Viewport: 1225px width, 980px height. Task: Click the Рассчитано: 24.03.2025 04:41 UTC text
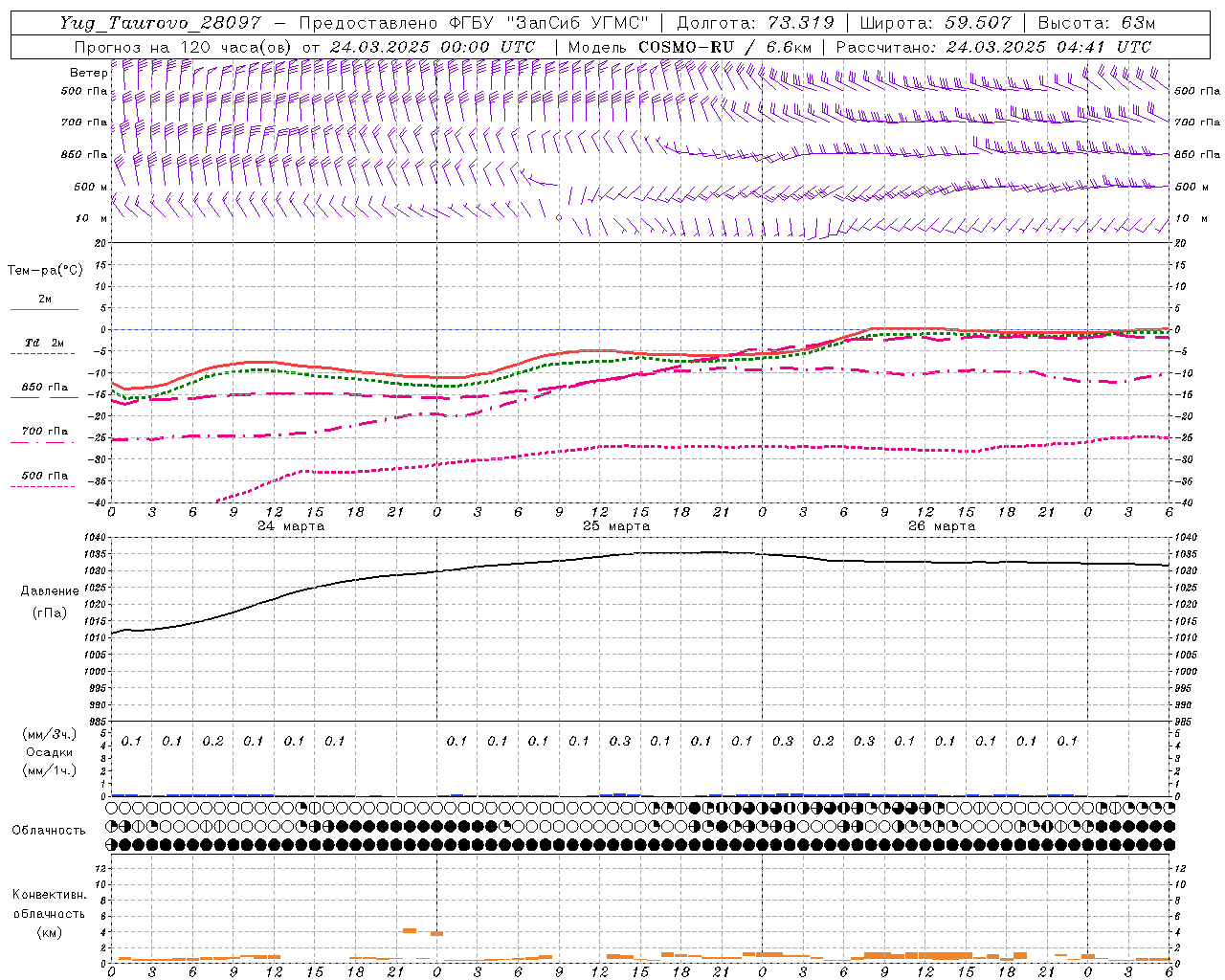(x=993, y=47)
